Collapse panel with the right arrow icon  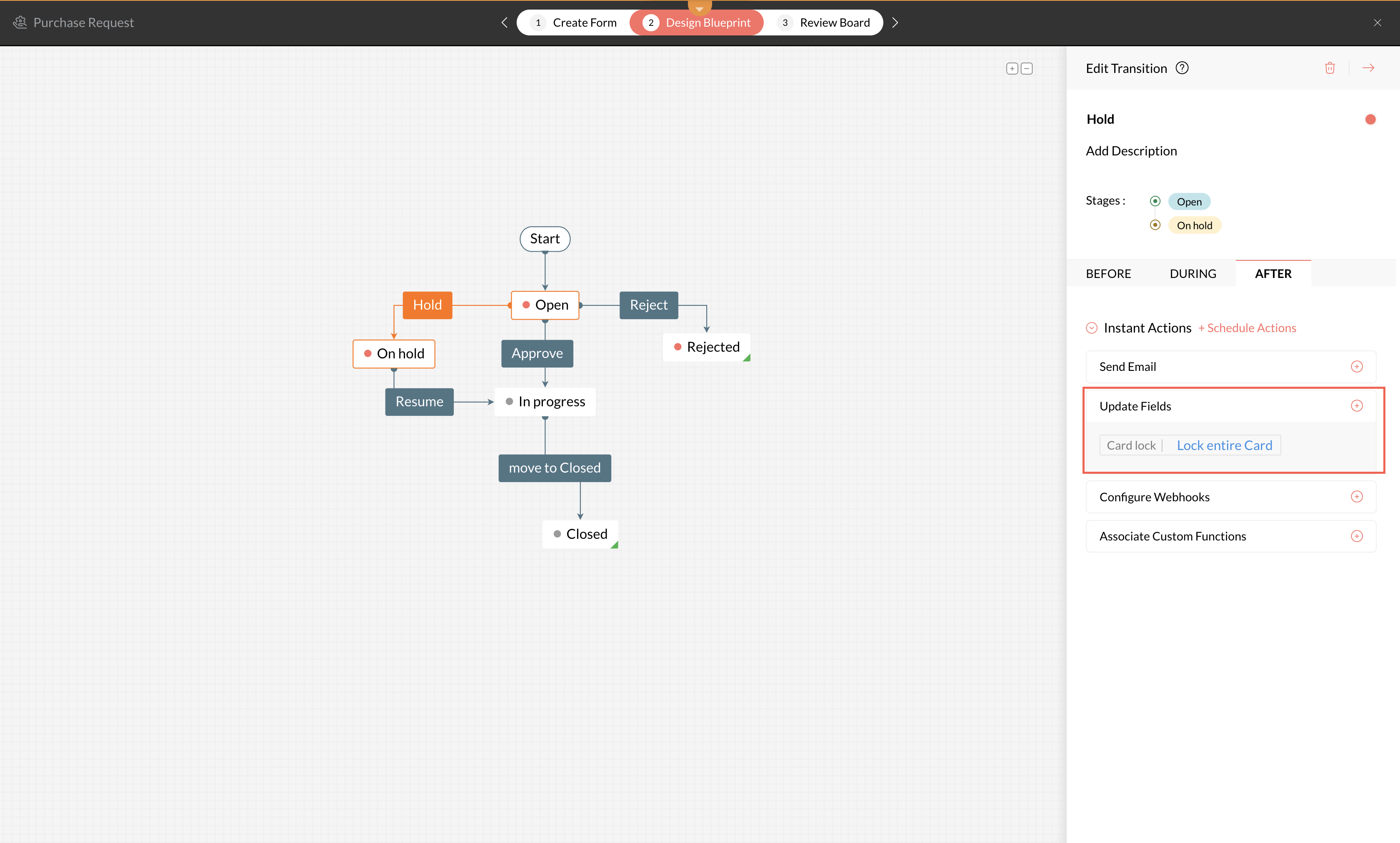(x=1368, y=68)
